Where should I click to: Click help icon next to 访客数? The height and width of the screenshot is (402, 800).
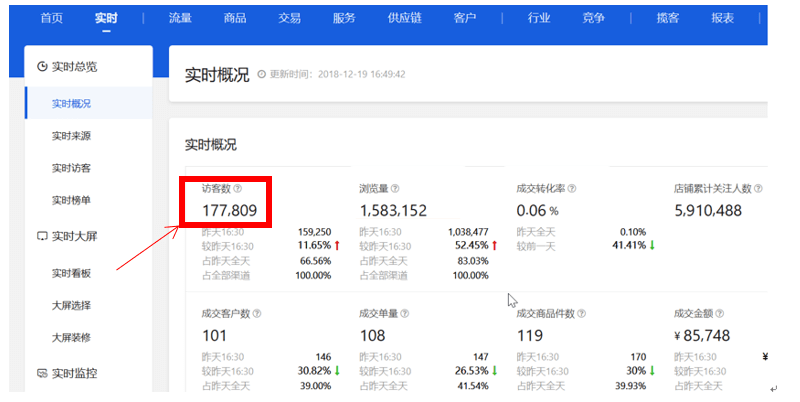click(x=237, y=189)
